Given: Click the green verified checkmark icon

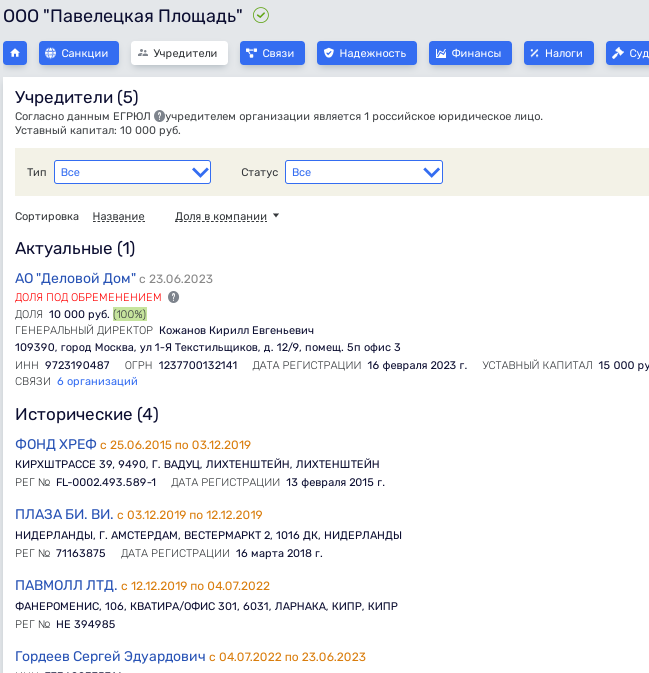Looking at the screenshot, I should (x=261, y=15).
